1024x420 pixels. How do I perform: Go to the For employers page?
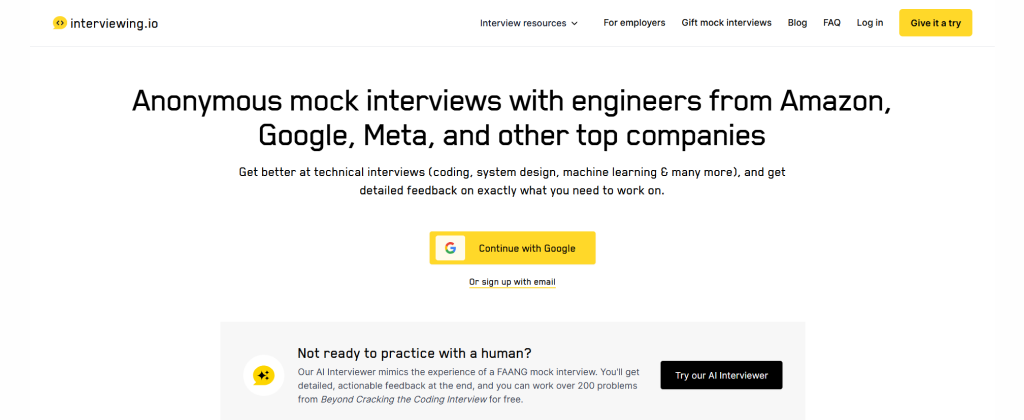pyautogui.click(x=634, y=23)
